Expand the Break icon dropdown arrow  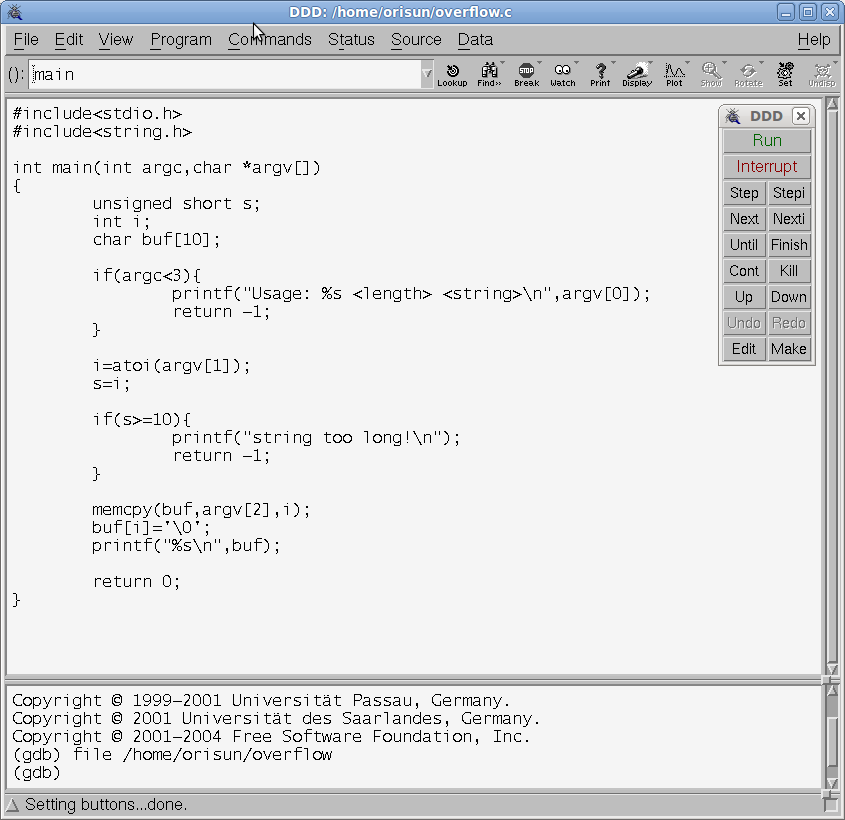539,63
